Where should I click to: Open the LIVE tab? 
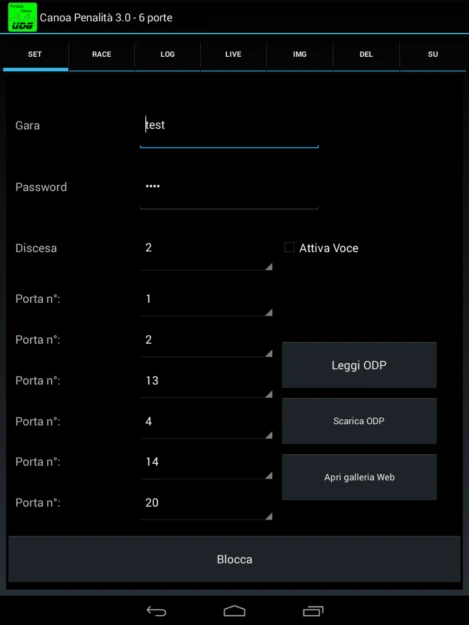pyautogui.click(x=234, y=55)
